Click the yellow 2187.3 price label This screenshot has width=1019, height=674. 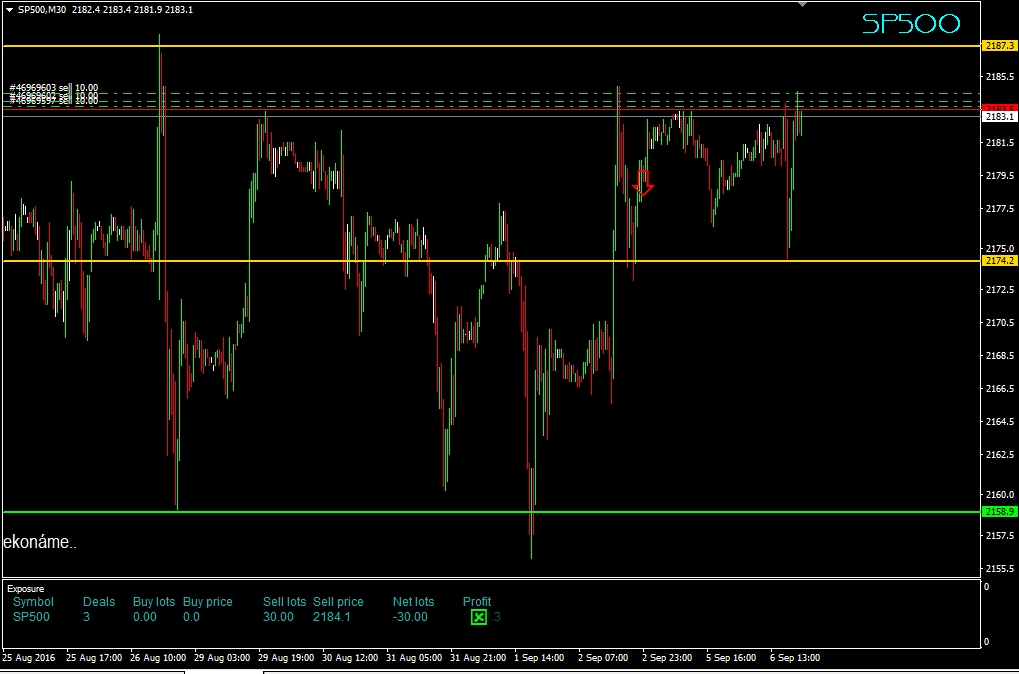pos(1000,45)
